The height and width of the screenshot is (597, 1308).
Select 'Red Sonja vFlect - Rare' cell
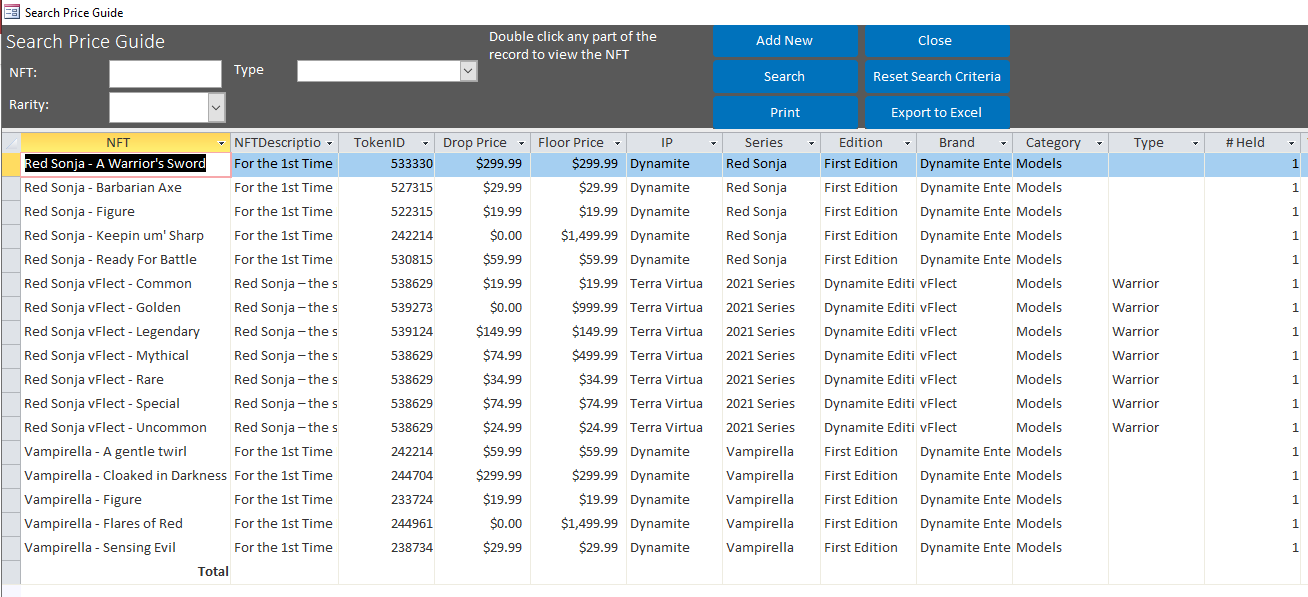pos(126,380)
